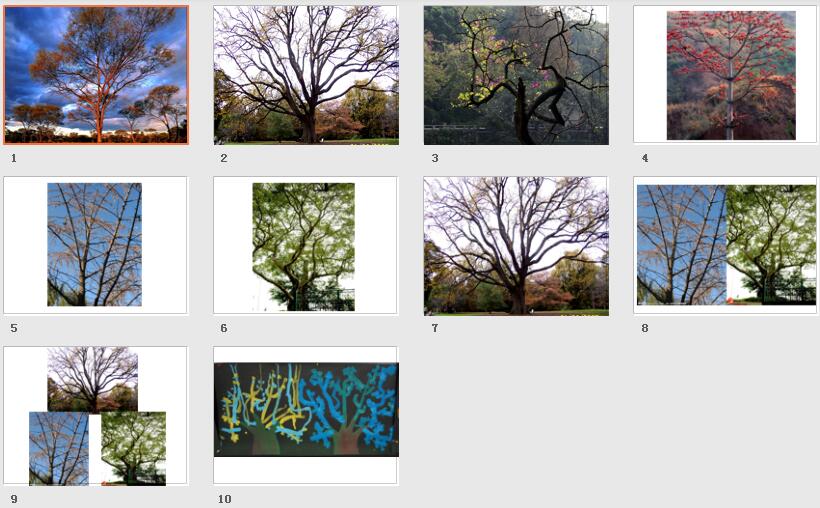Click the number 4 label below the slide

point(645,158)
